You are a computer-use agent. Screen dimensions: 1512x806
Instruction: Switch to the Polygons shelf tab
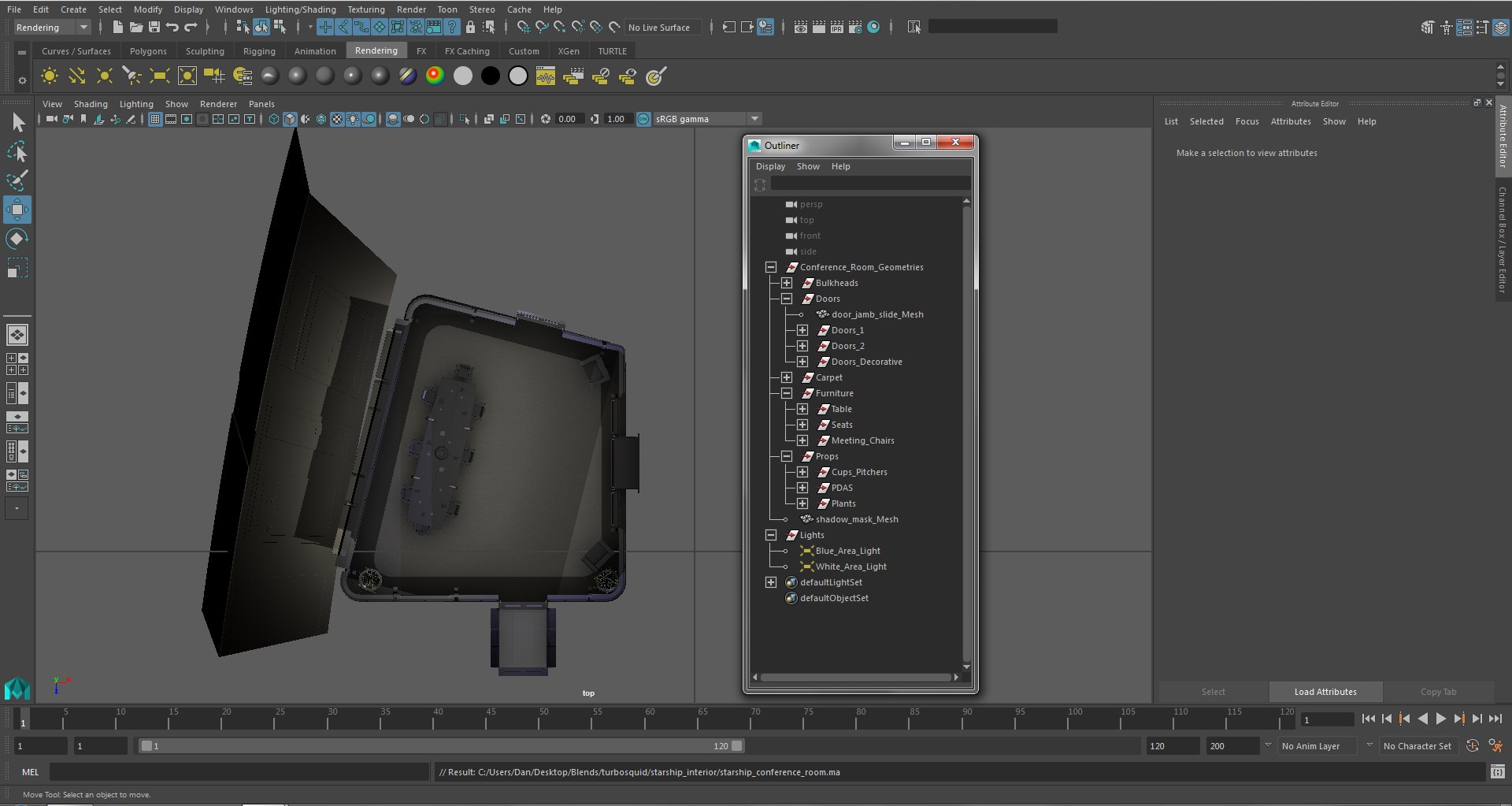coord(148,51)
